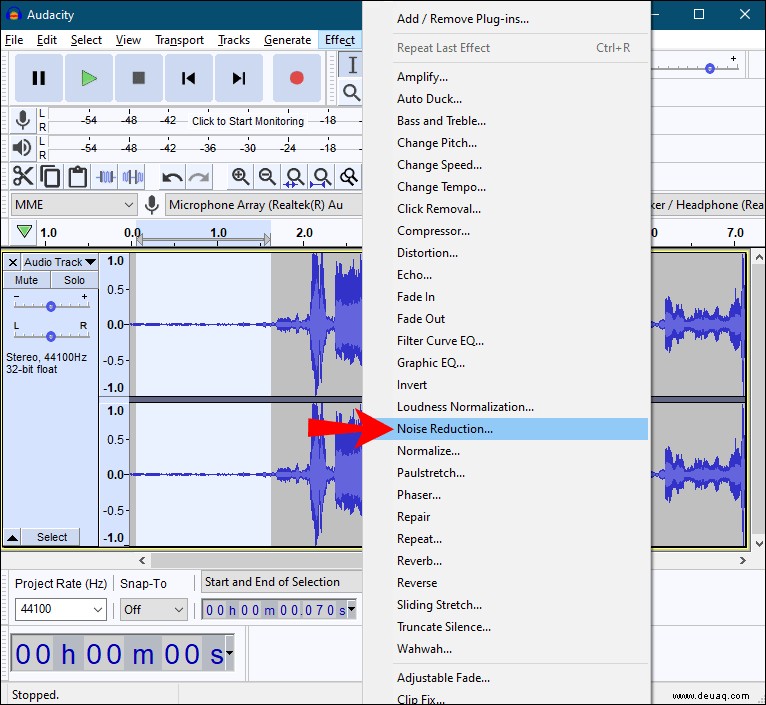Click Click to Start Monitoring meter
This screenshot has width=766, height=705.
coord(248,121)
